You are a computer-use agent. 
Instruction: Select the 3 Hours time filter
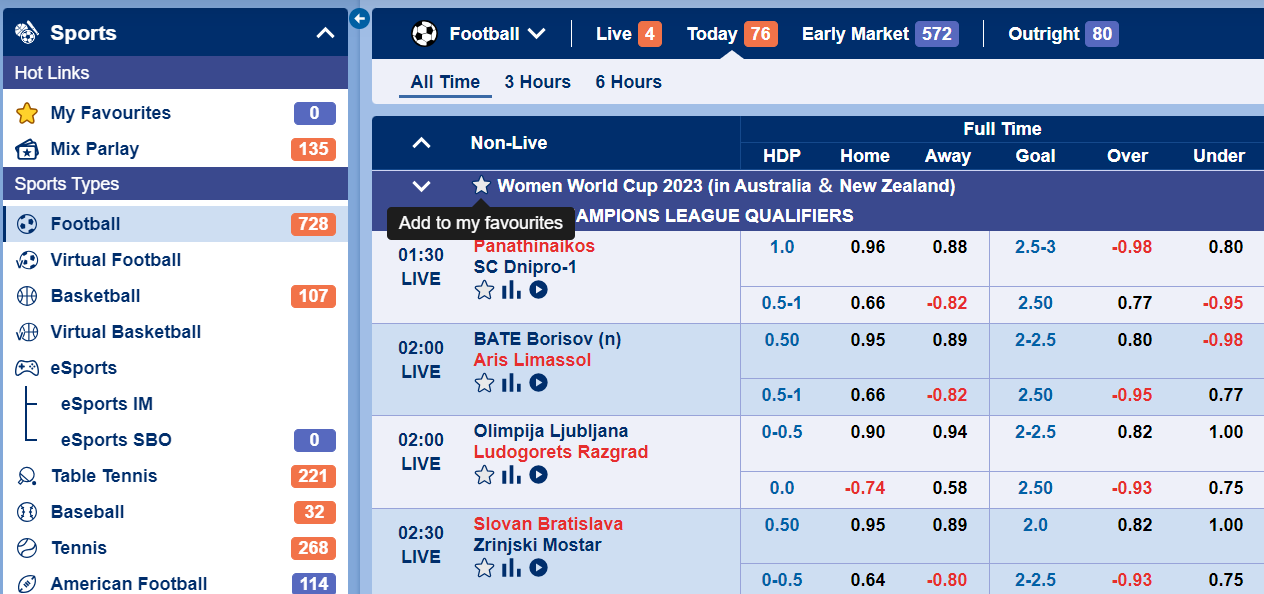(x=537, y=82)
